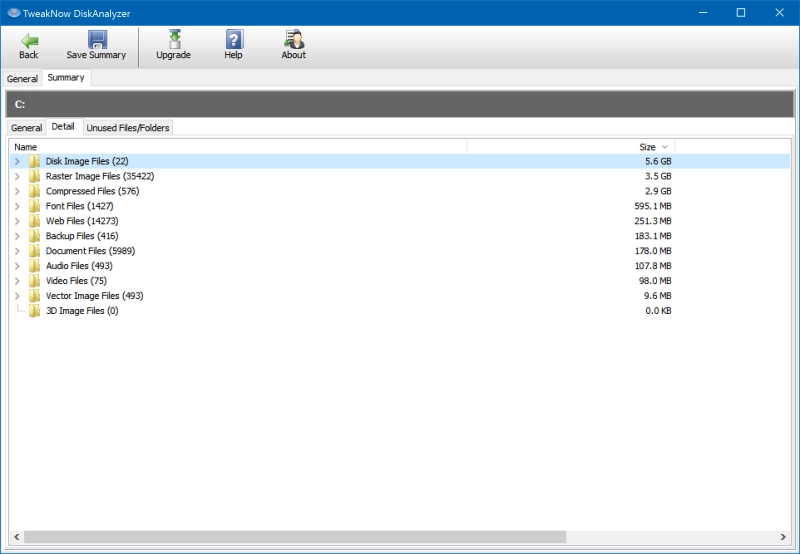Expand the Web Files node

pos(17,221)
